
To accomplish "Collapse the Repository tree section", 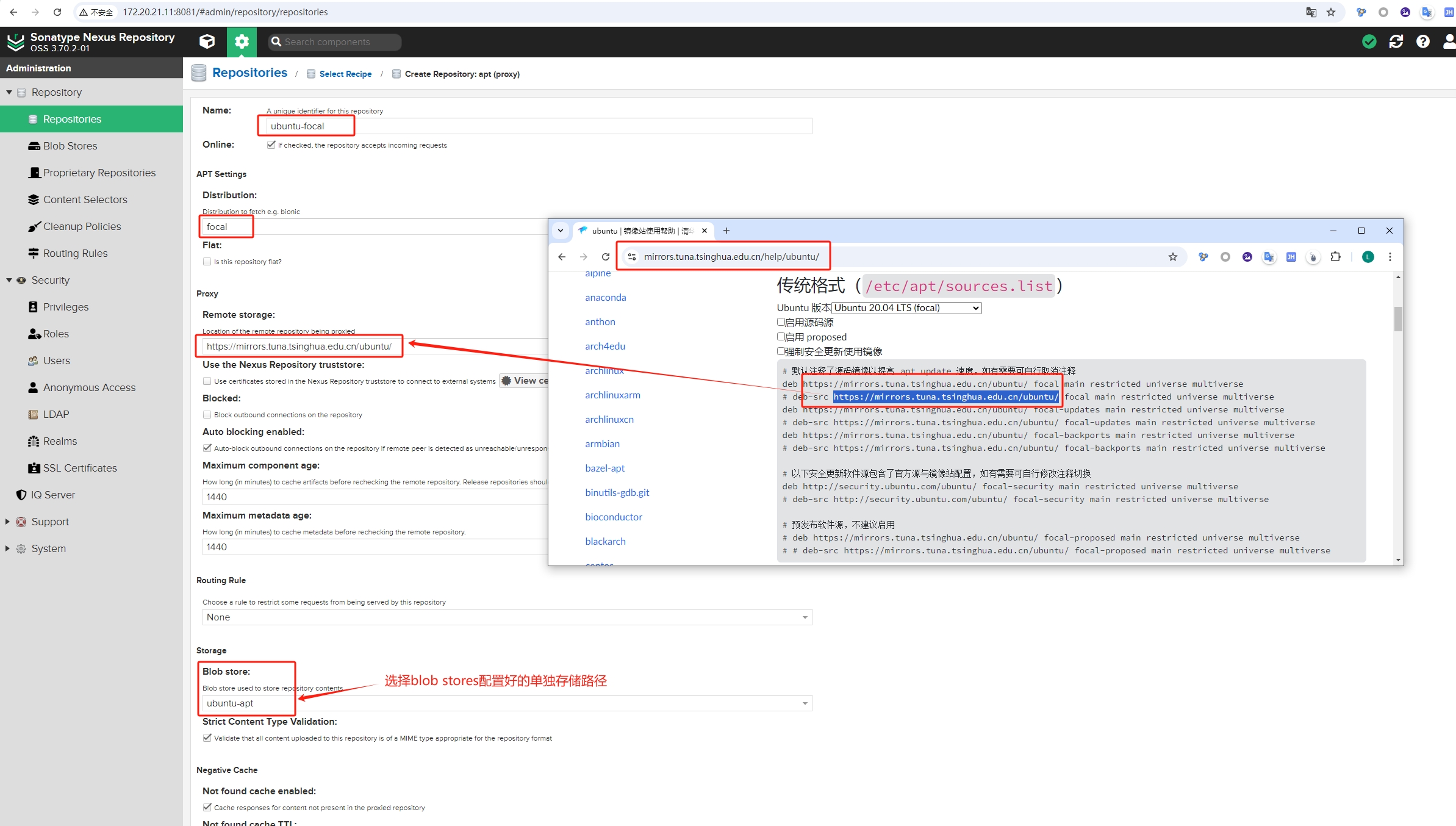I will point(9,92).
